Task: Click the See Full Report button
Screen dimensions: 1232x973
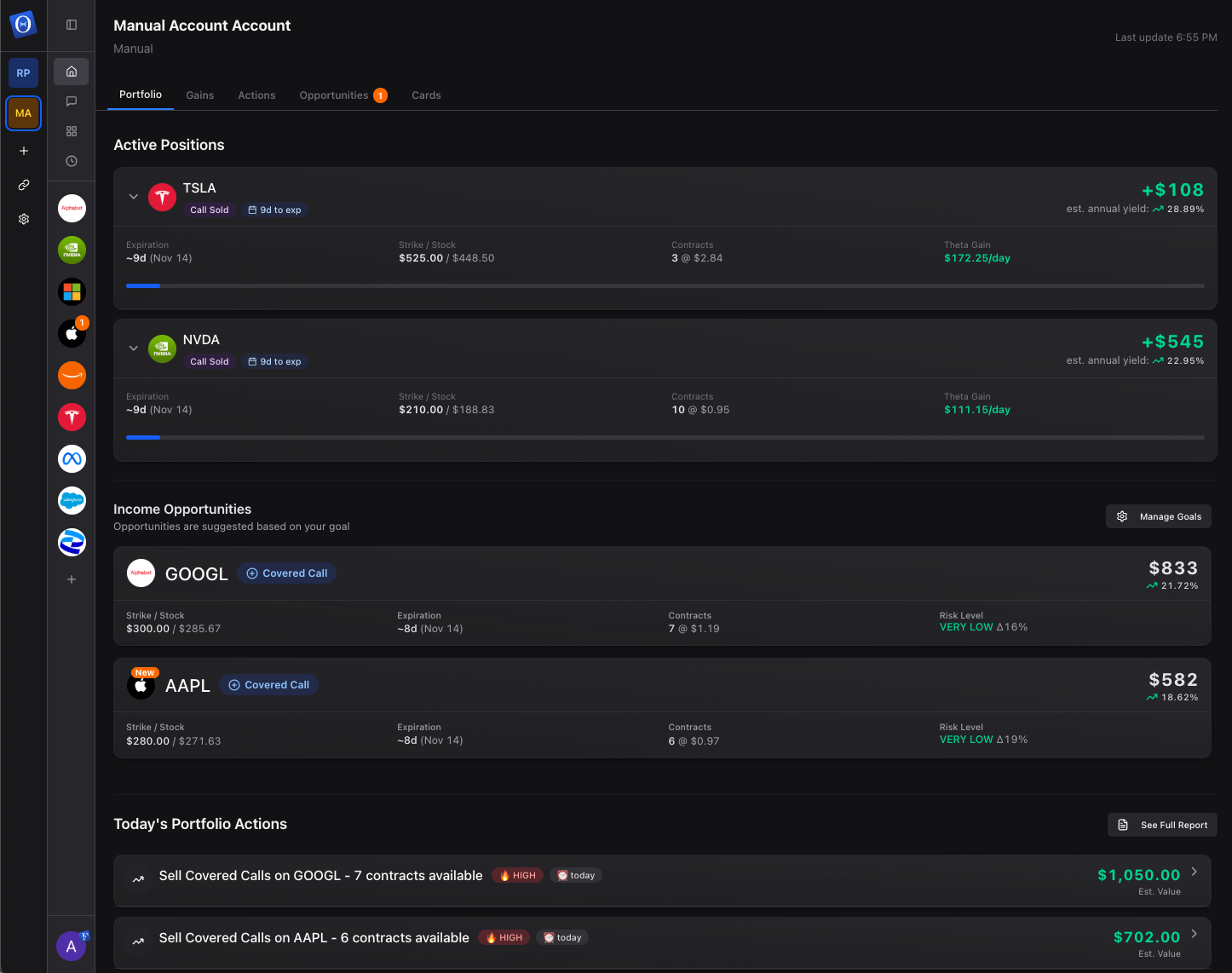Action: point(1163,825)
